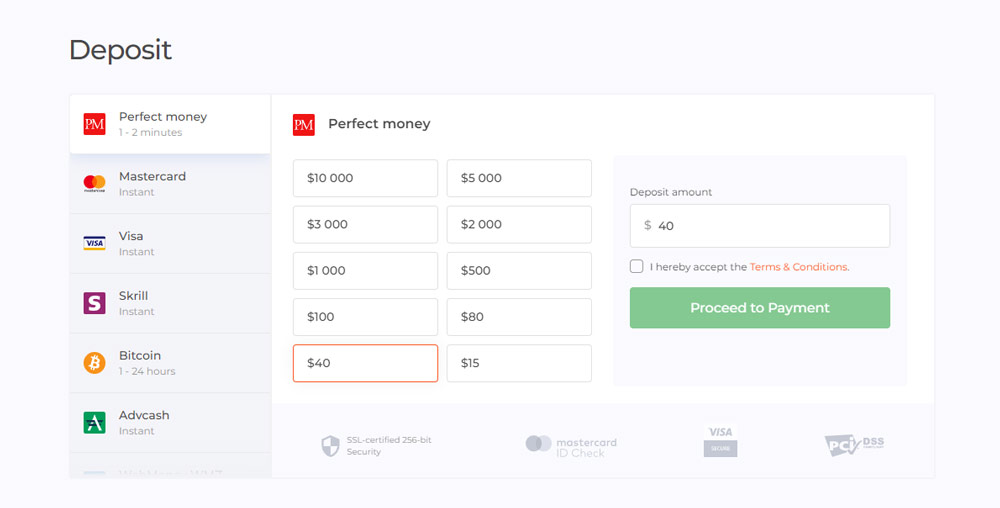This screenshot has width=1000, height=508.
Task: Choose the $15 deposit amount
Action: (x=519, y=363)
